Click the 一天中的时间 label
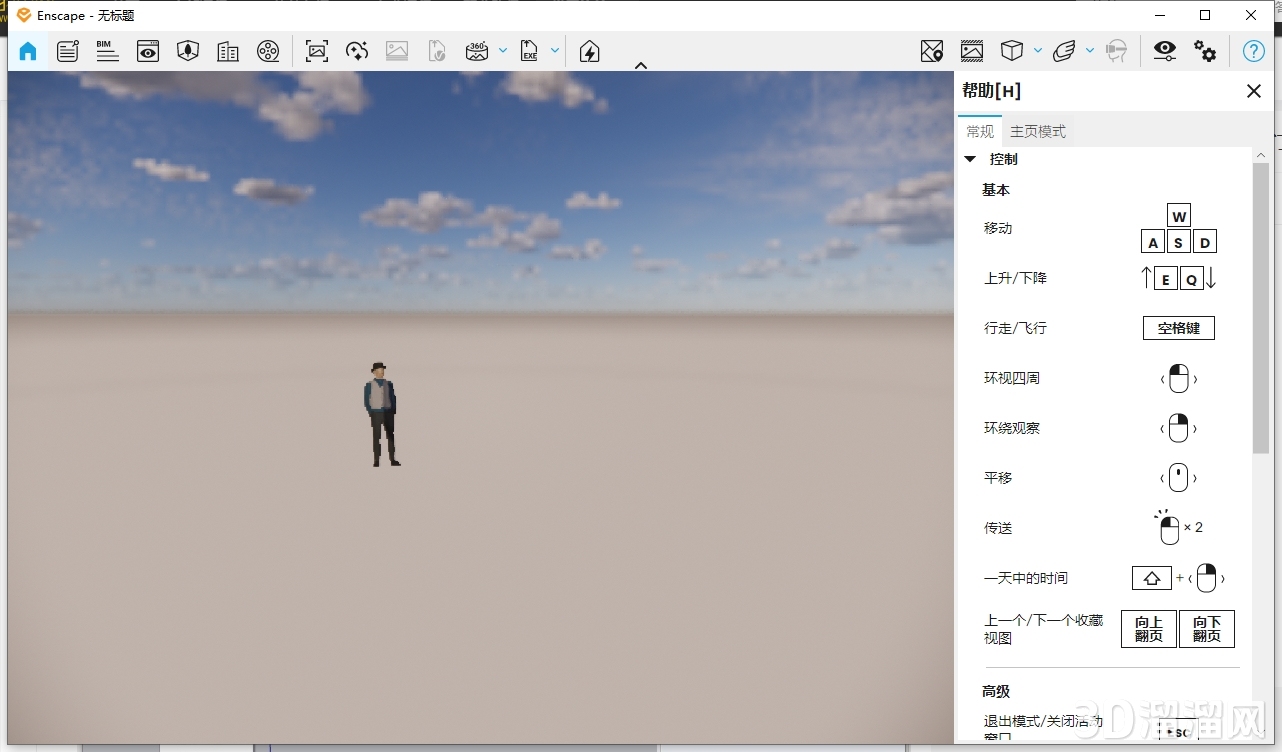The width and height of the screenshot is (1282, 752). pyautogui.click(x=1026, y=578)
